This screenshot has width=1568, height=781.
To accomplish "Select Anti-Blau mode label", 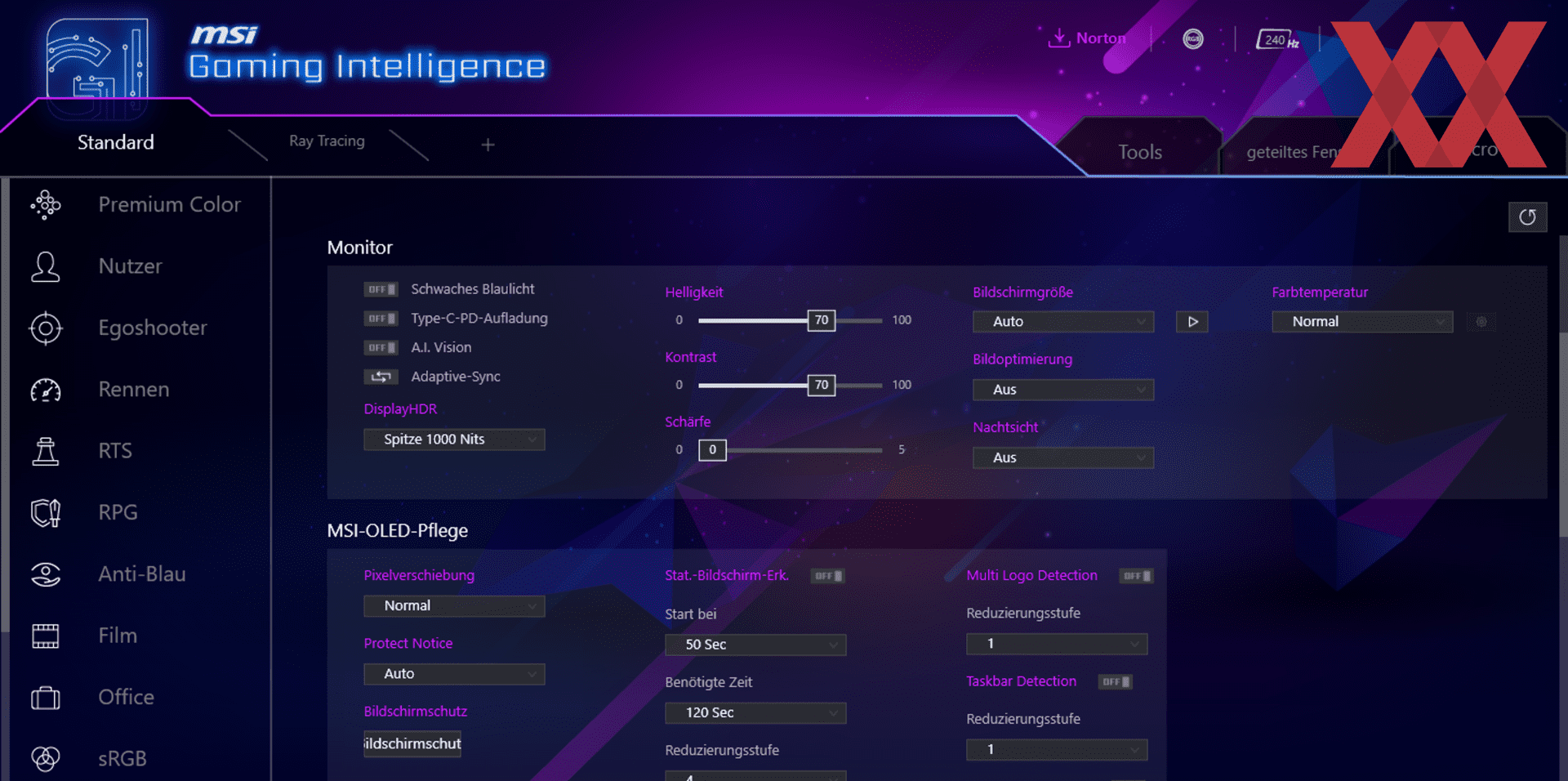I will 142,574.
